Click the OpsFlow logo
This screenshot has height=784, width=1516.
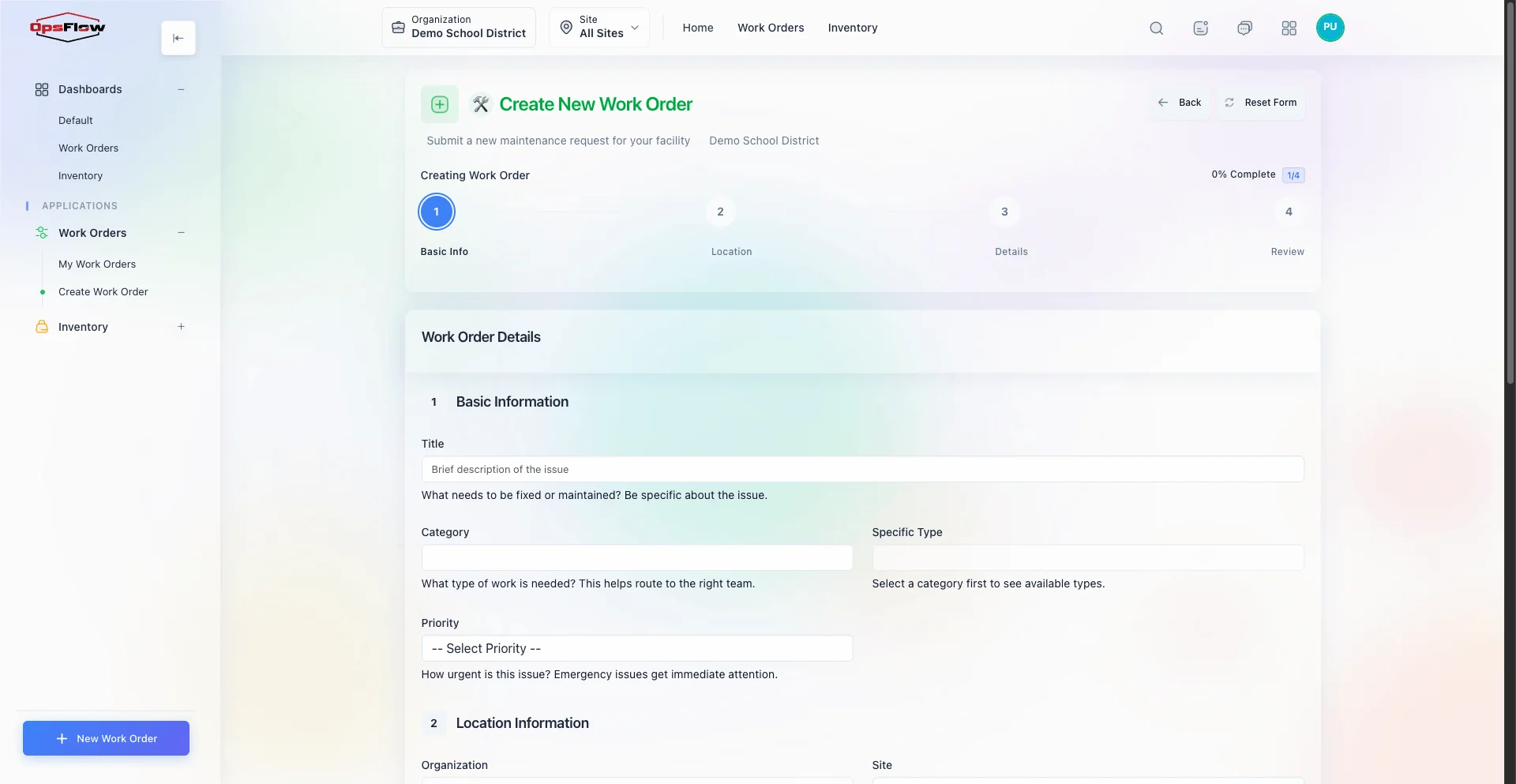pyautogui.click(x=68, y=27)
